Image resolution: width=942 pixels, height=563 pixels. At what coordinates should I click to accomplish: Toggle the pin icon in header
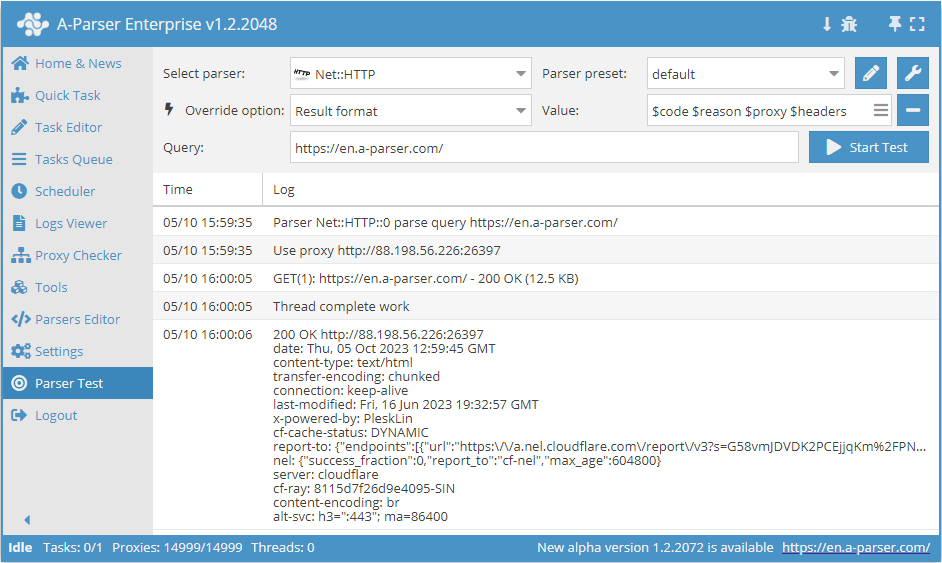pos(895,24)
